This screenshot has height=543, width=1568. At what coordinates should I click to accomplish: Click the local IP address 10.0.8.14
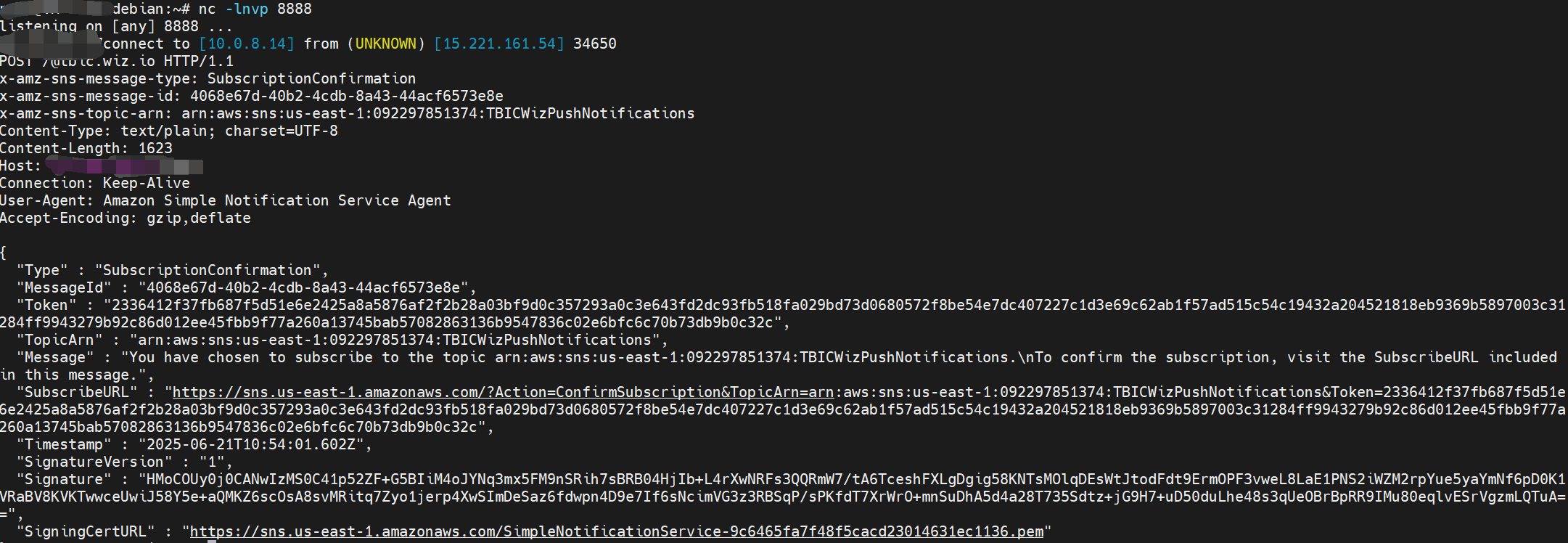247,44
